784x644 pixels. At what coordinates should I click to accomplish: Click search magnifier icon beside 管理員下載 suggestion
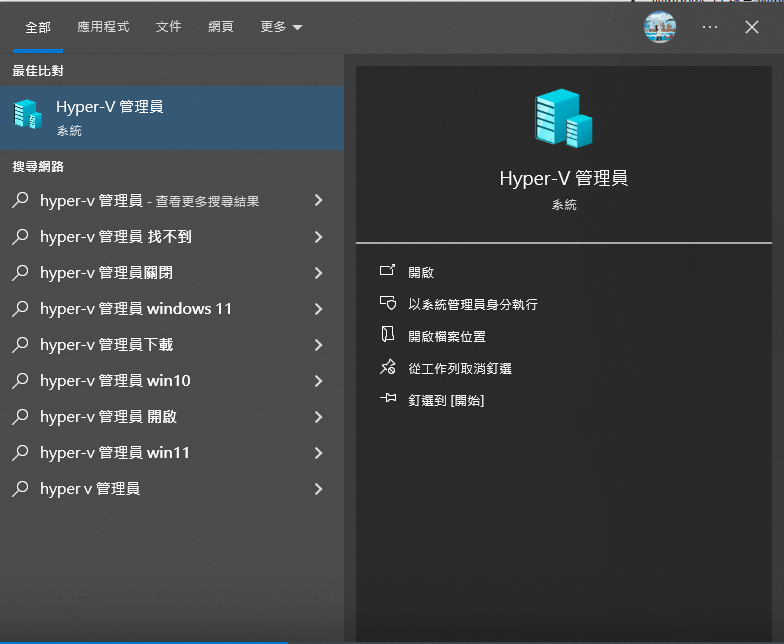20,344
